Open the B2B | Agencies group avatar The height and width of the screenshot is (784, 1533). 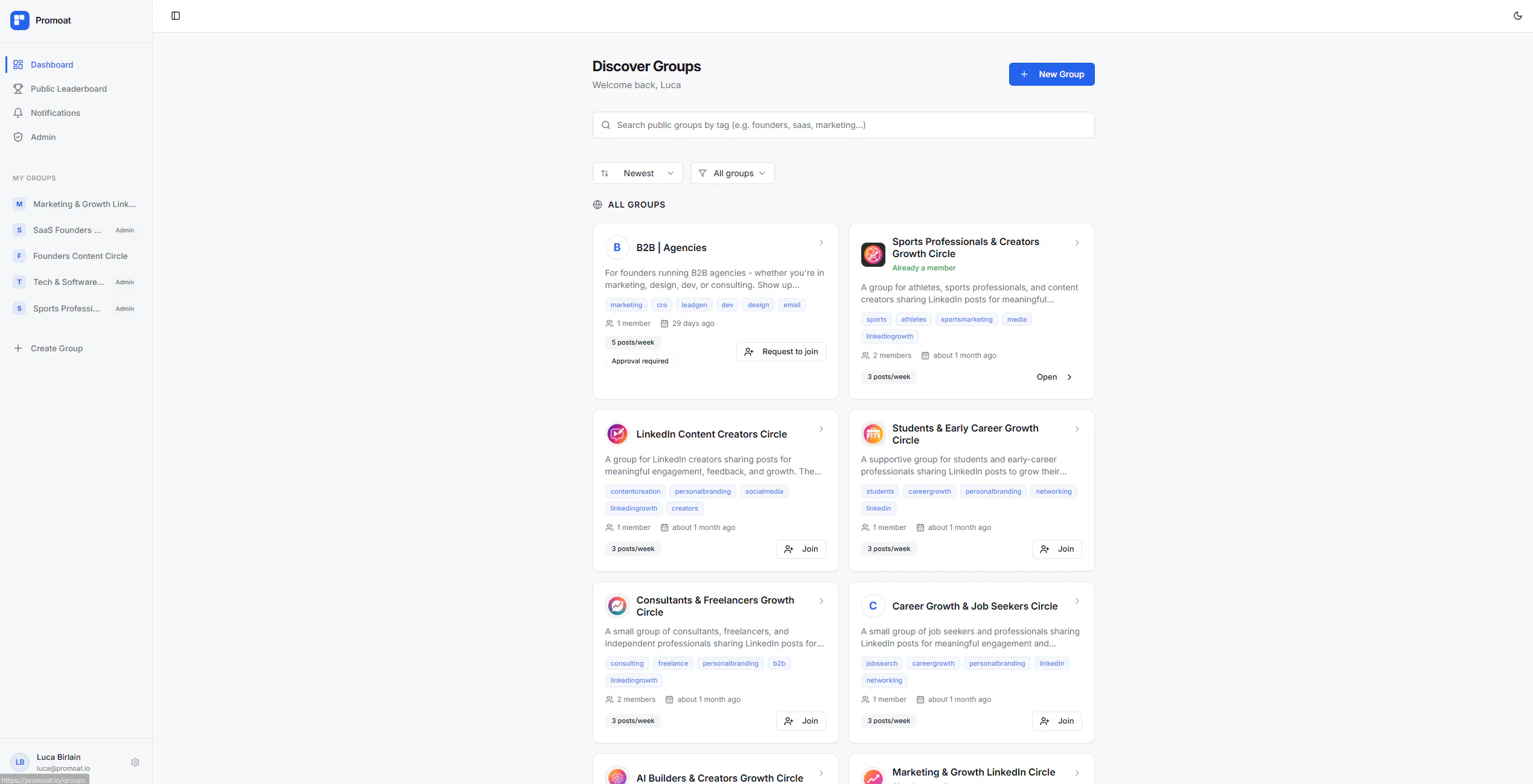(x=617, y=247)
